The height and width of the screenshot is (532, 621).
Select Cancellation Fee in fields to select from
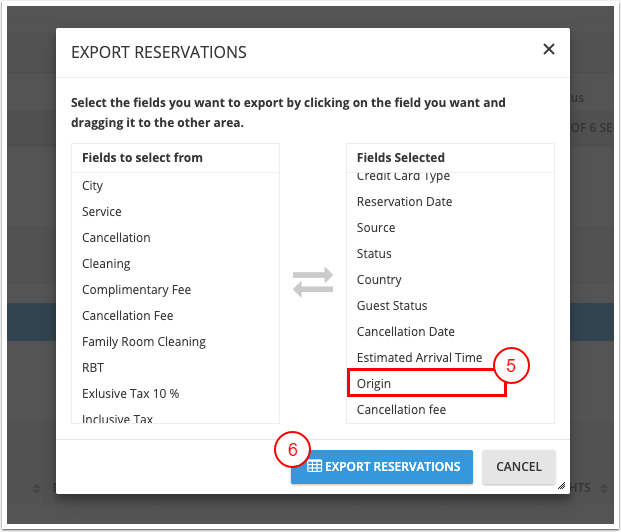(x=128, y=316)
